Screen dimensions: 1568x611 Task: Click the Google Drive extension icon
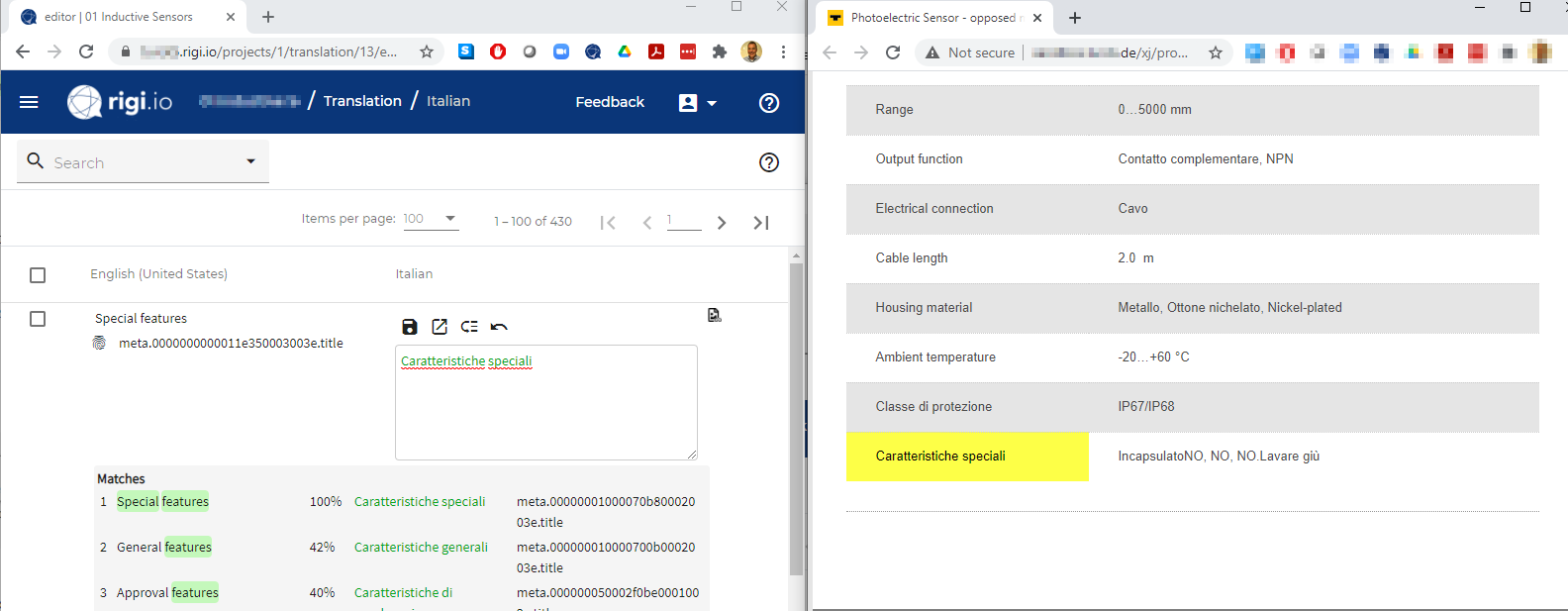625,51
